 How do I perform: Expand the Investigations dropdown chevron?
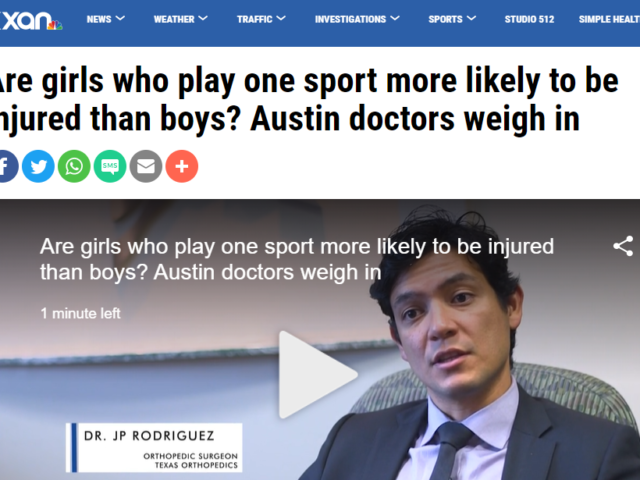[x=395, y=18]
